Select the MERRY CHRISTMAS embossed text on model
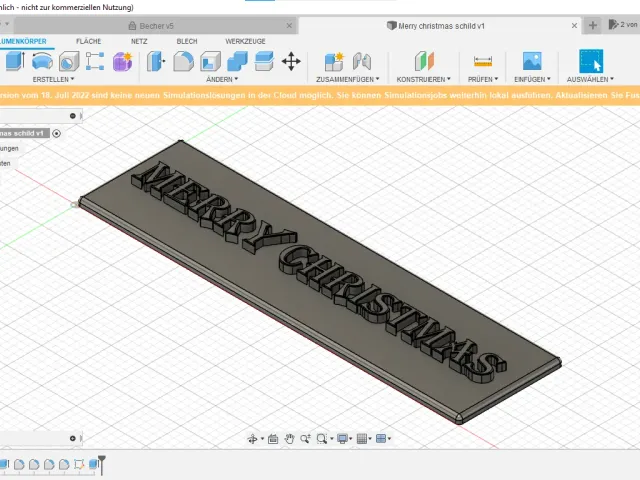The width and height of the screenshot is (640, 480). coord(320,273)
